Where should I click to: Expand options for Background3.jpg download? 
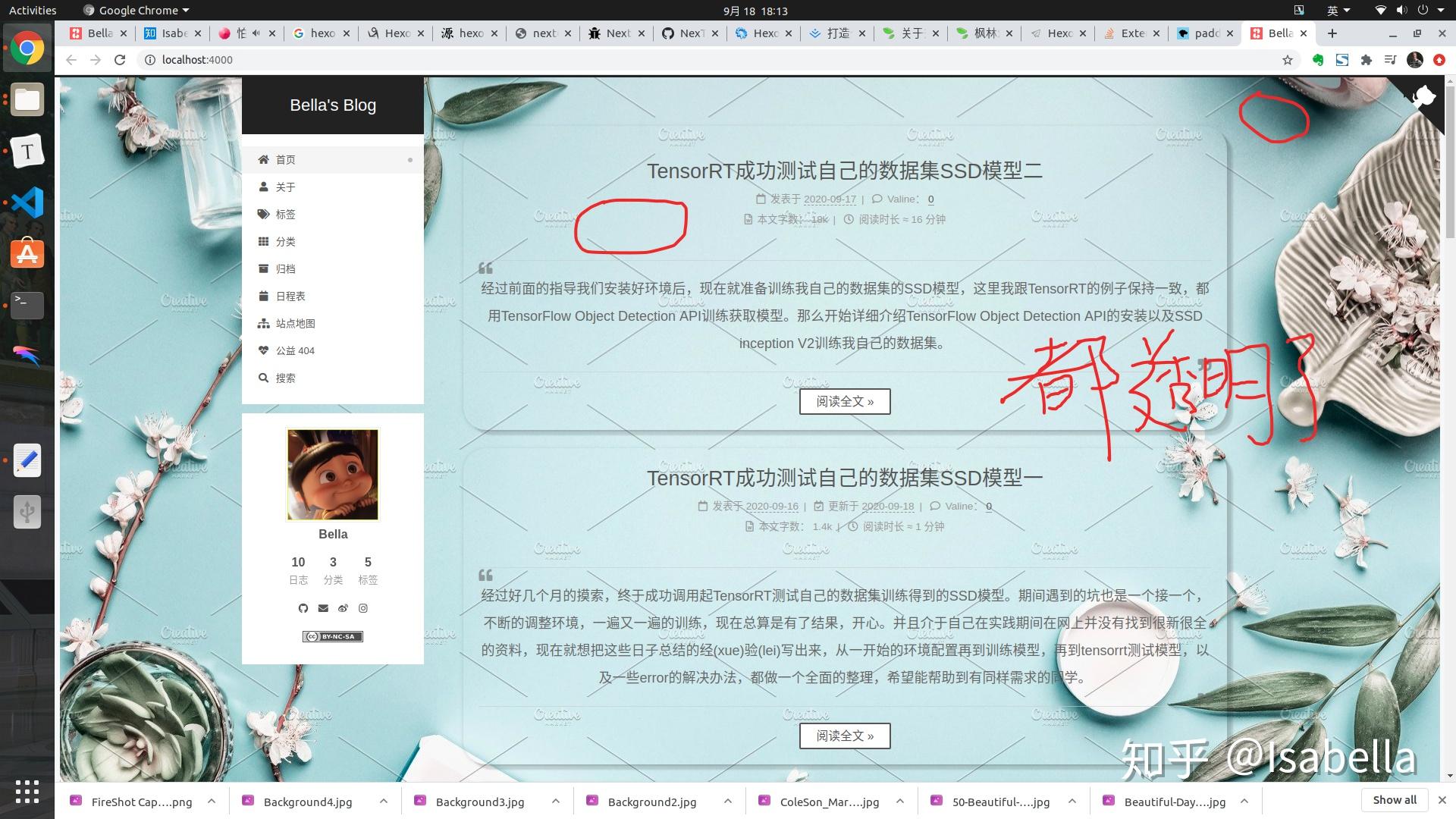coord(555,801)
